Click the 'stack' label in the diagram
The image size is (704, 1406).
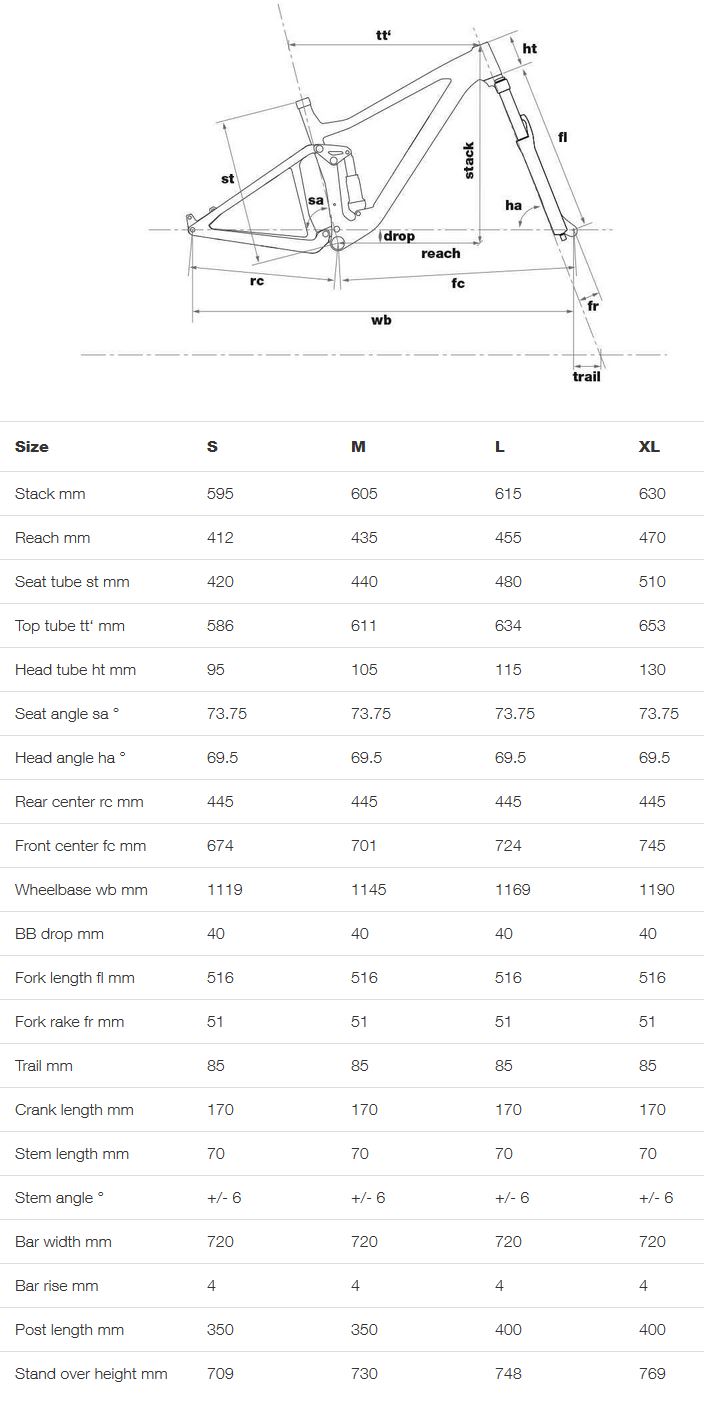[469, 161]
